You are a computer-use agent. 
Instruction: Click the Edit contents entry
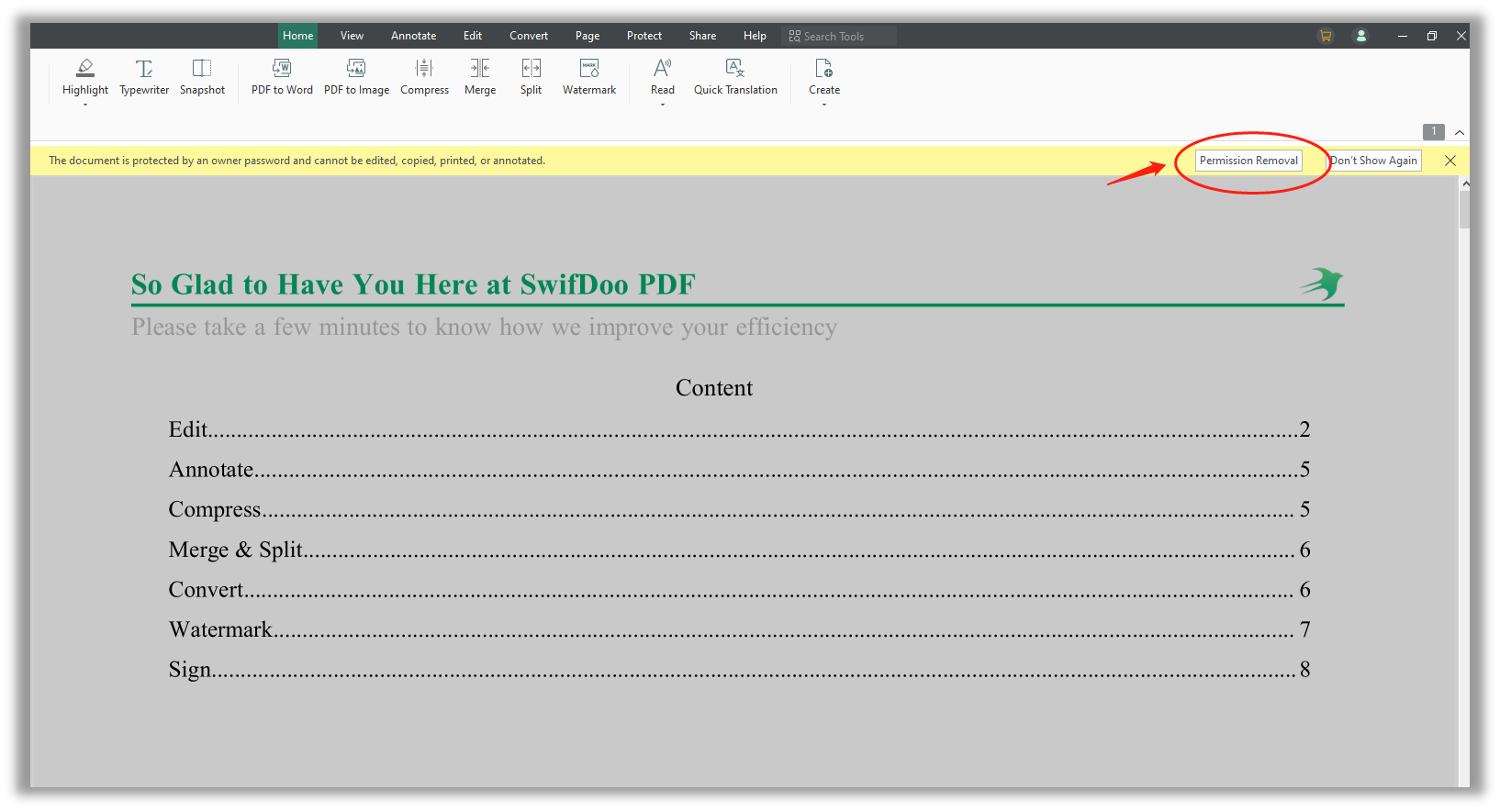739,429
